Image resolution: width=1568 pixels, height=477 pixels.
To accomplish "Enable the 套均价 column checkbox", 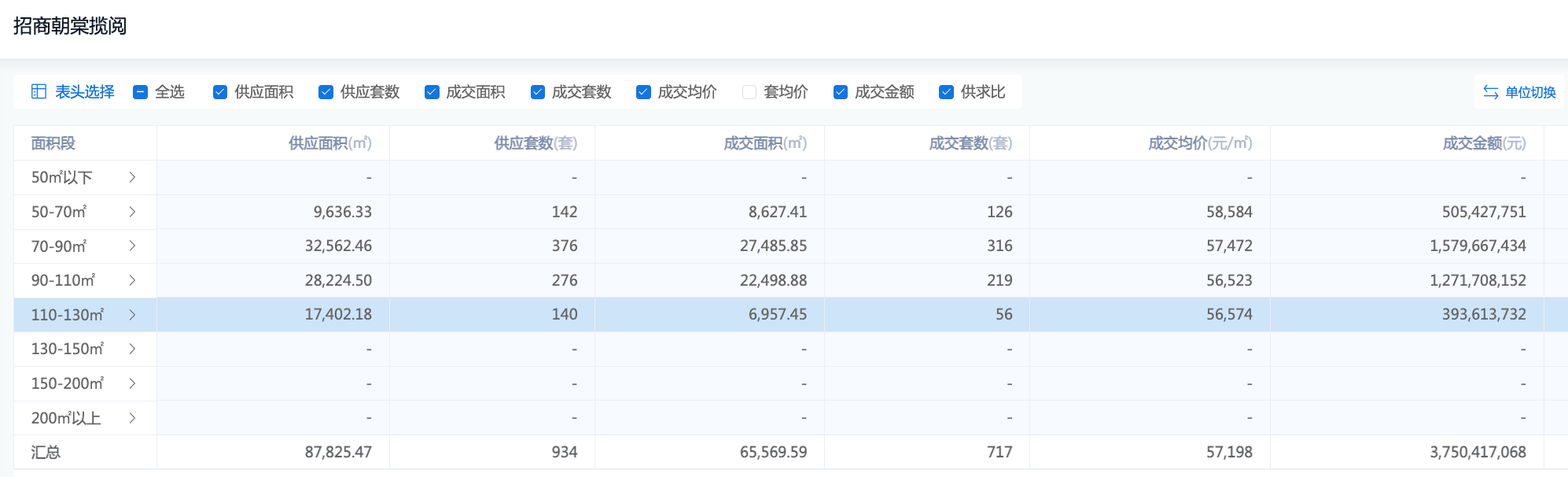I will point(749,92).
